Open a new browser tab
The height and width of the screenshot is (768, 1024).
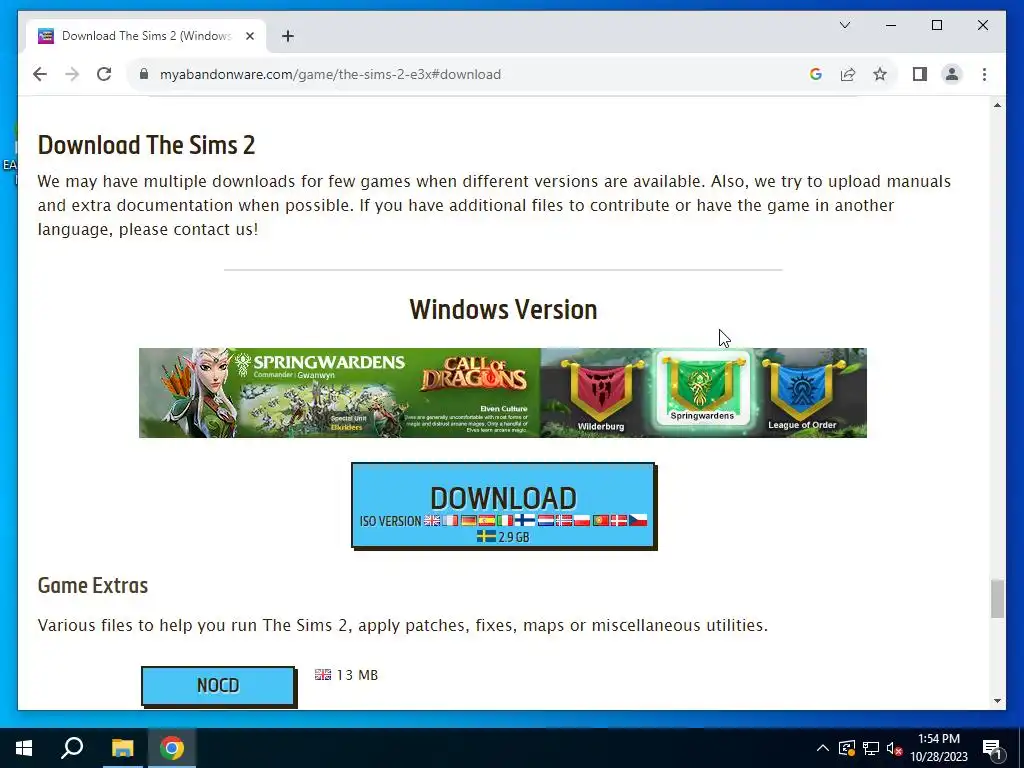(288, 36)
